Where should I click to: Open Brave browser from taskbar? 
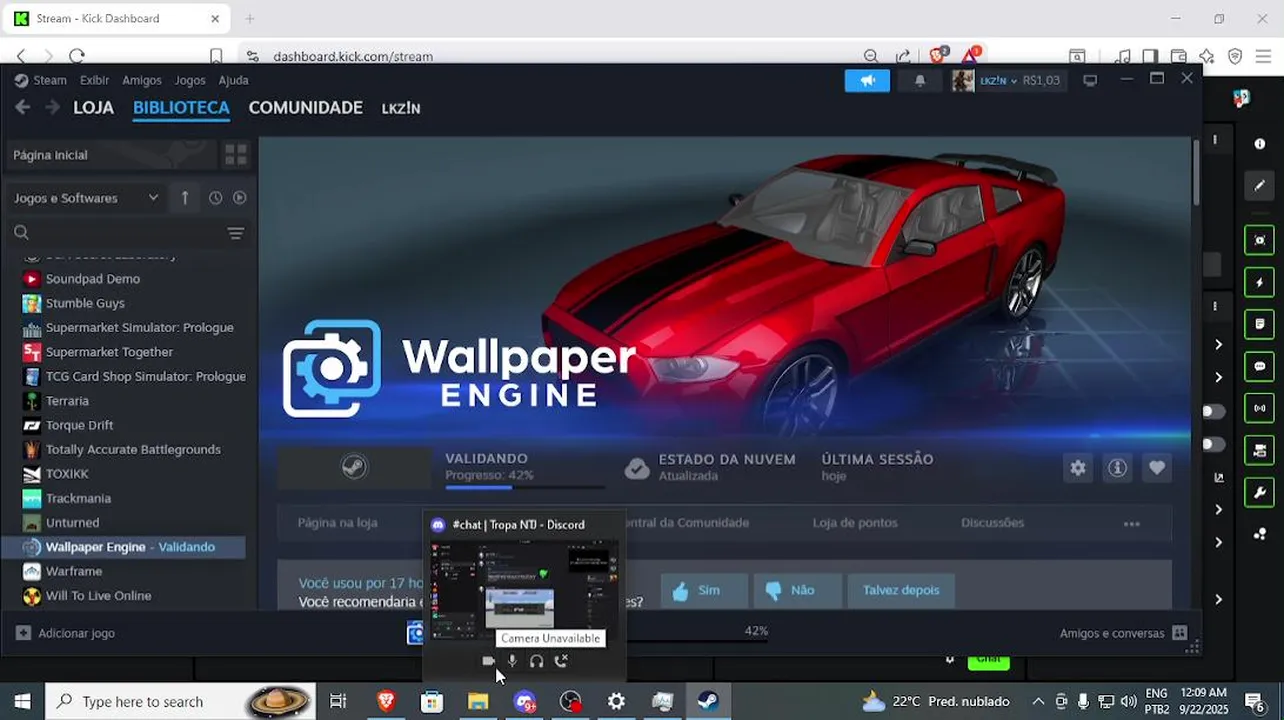[385, 701]
